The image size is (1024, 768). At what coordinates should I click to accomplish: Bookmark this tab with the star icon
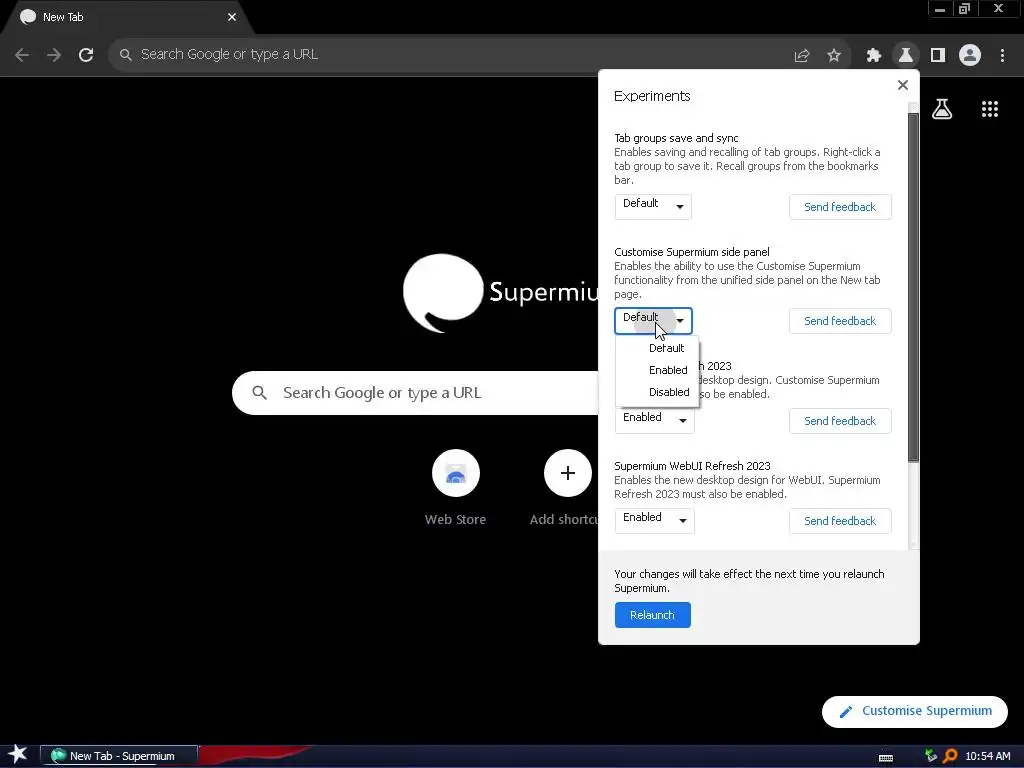point(833,56)
